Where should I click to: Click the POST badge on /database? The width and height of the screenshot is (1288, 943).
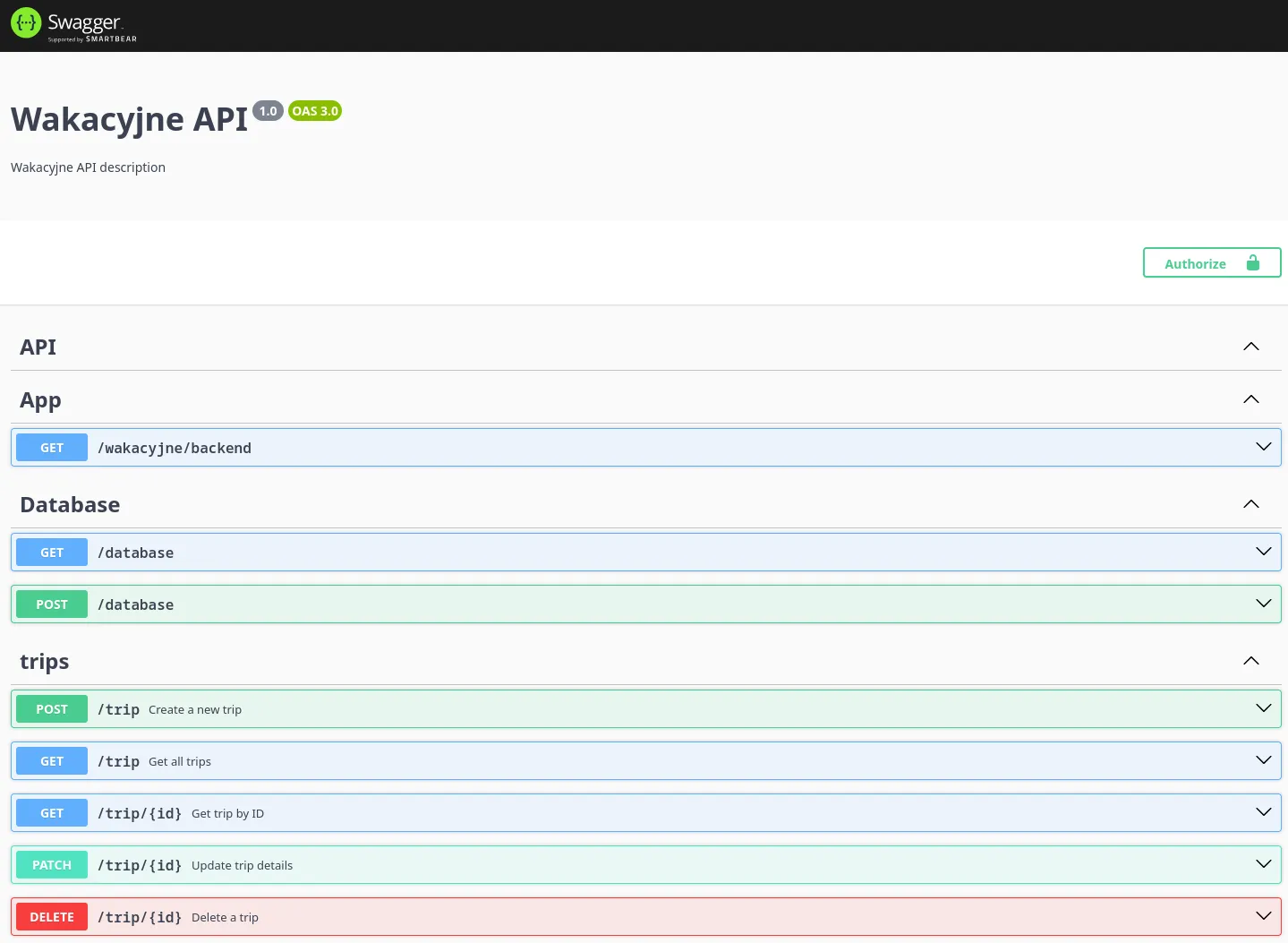[51, 604]
